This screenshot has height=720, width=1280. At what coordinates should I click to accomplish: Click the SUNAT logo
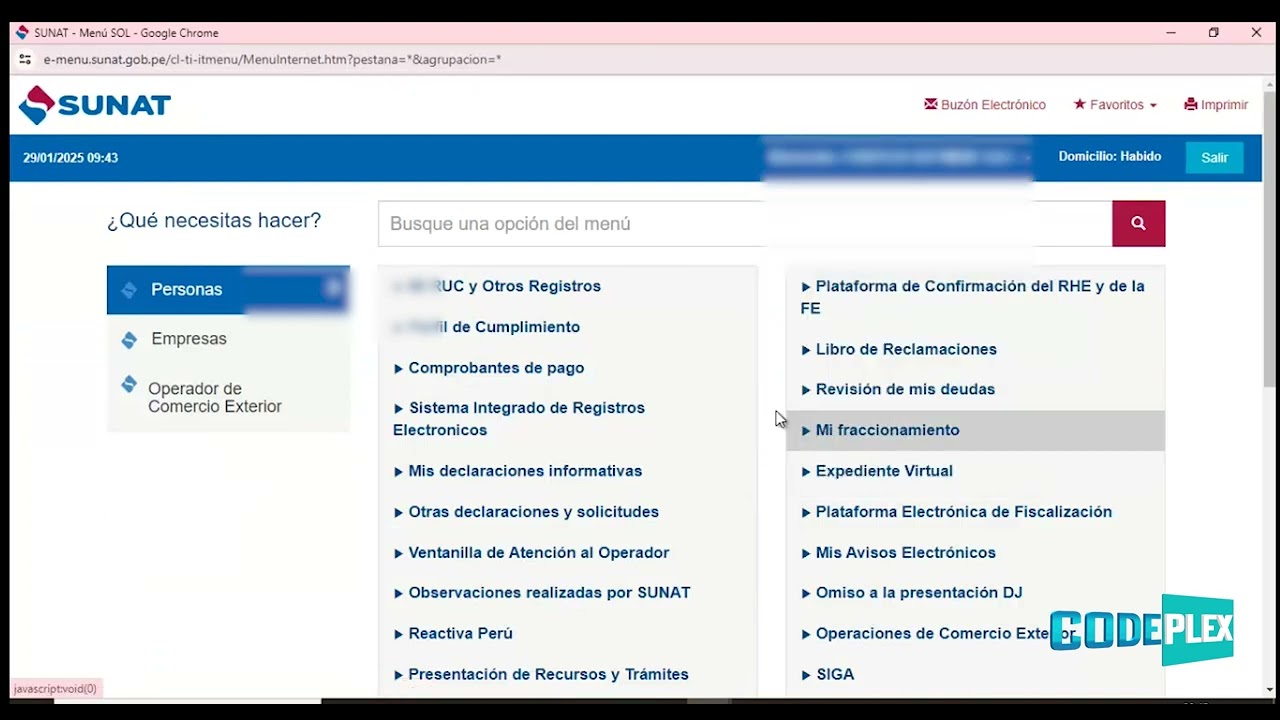[95, 105]
